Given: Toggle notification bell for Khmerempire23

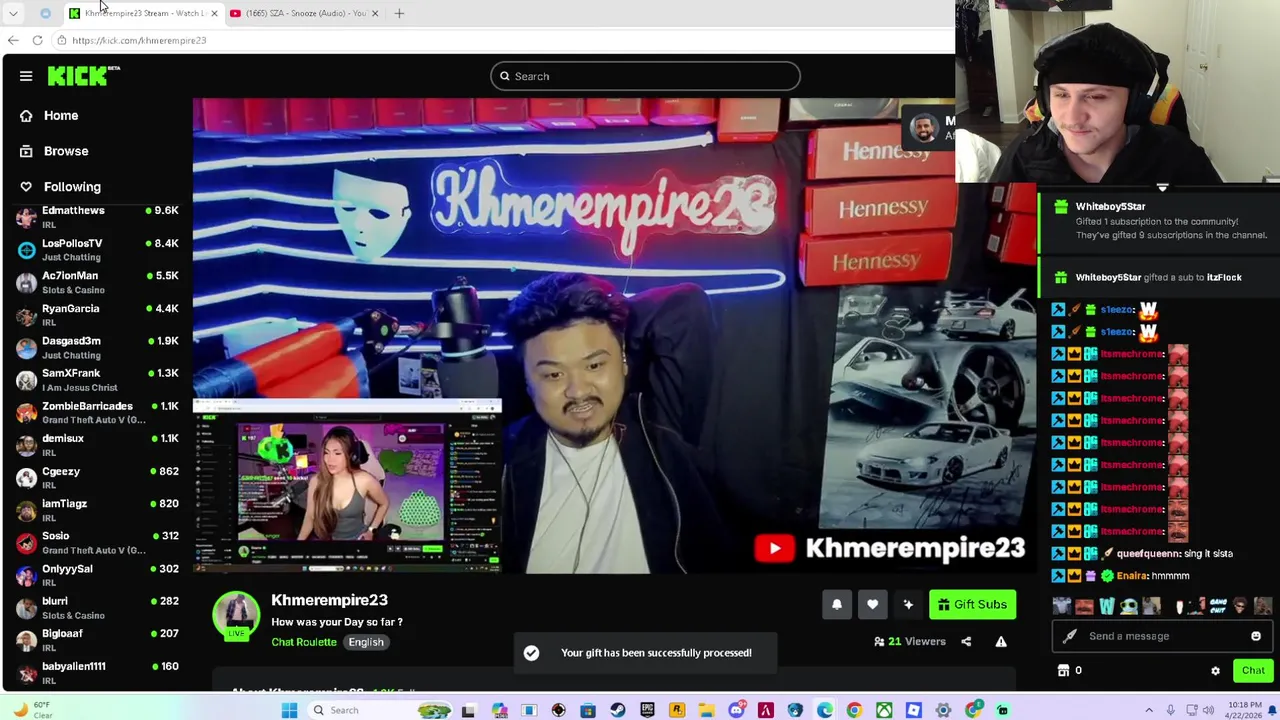Looking at the screenshot, I should click(x=837, y=604).
